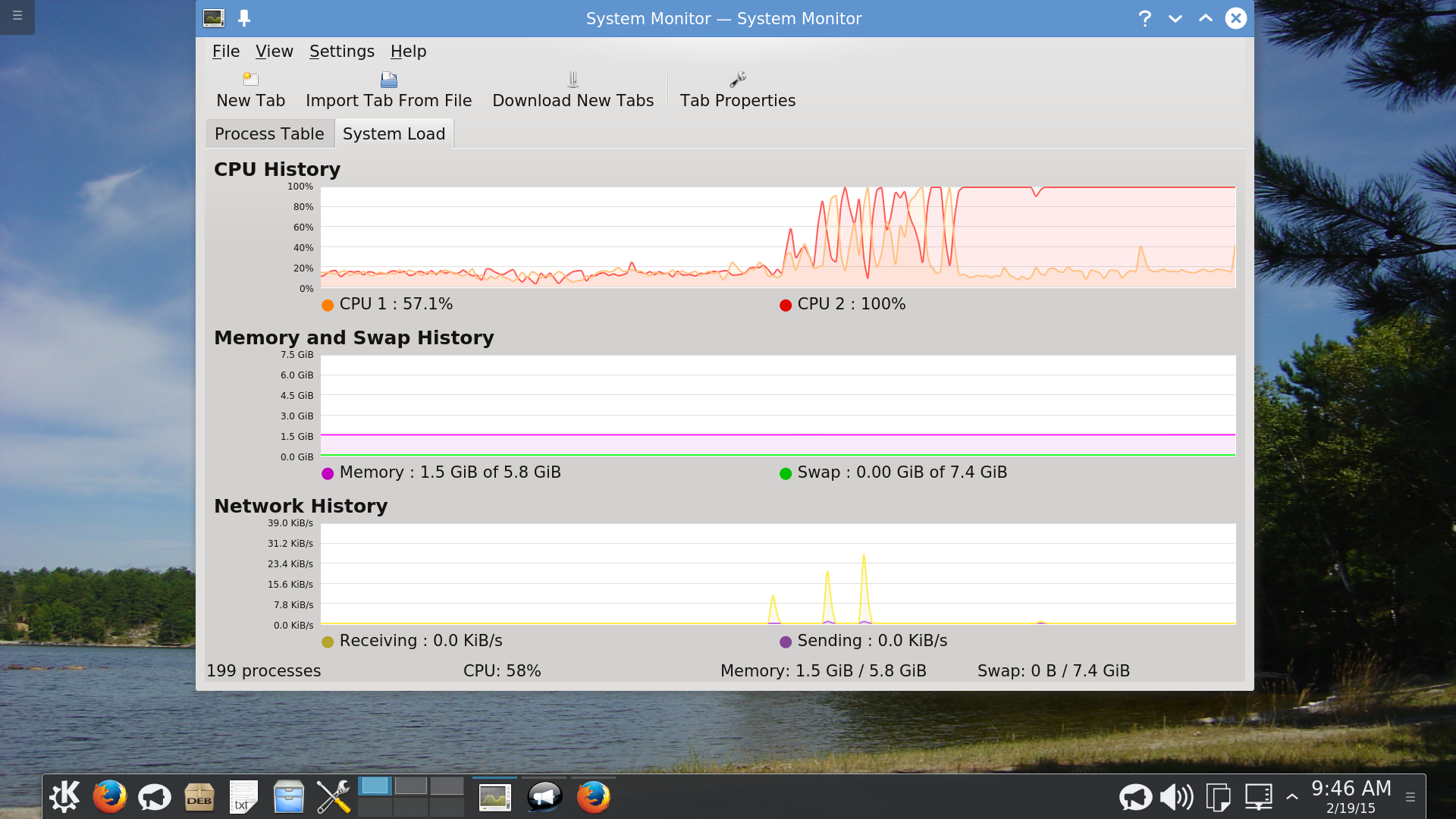1456x819 pixels.
Task: Click '199 processes' in status bar
Action: click(x=264, y=670)
